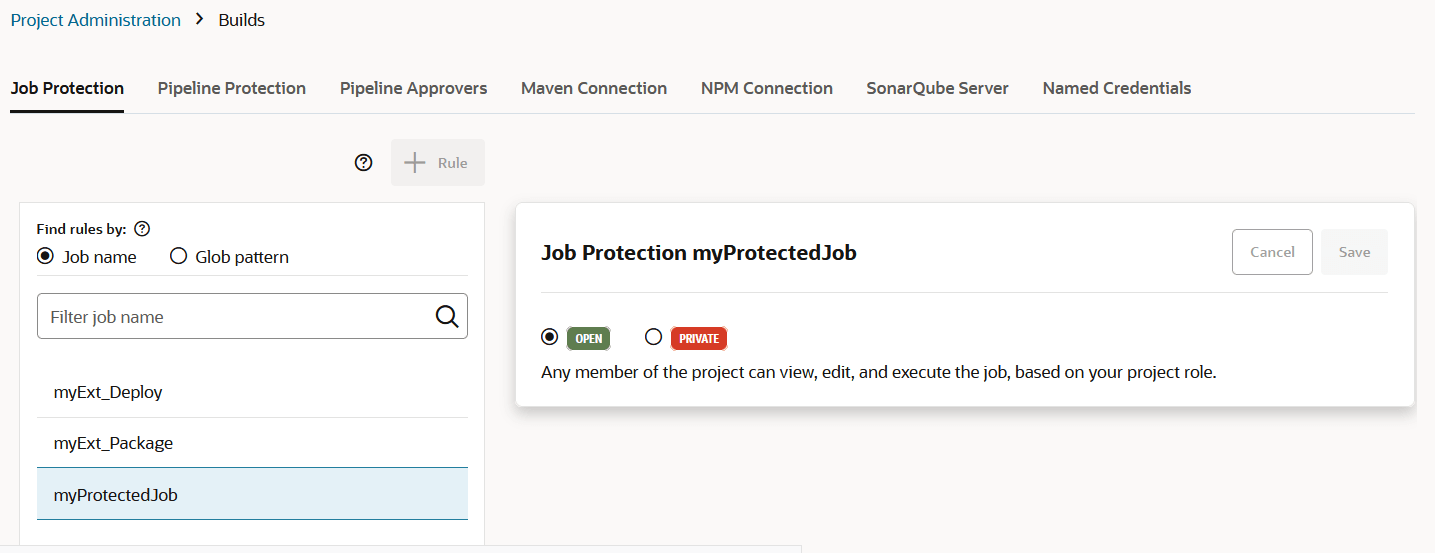Open the Pipeline Approvers tab
The image size is (1435, 553).
413,88
